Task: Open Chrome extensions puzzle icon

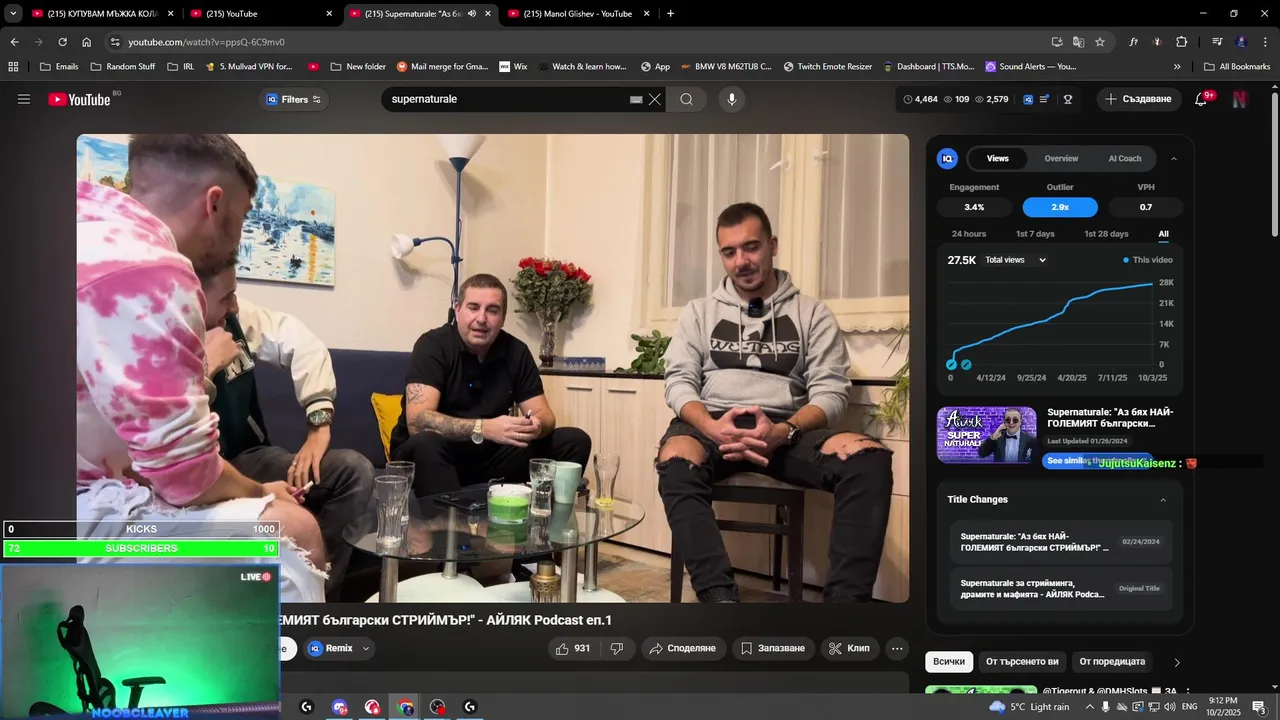Action: point(1181,42)
